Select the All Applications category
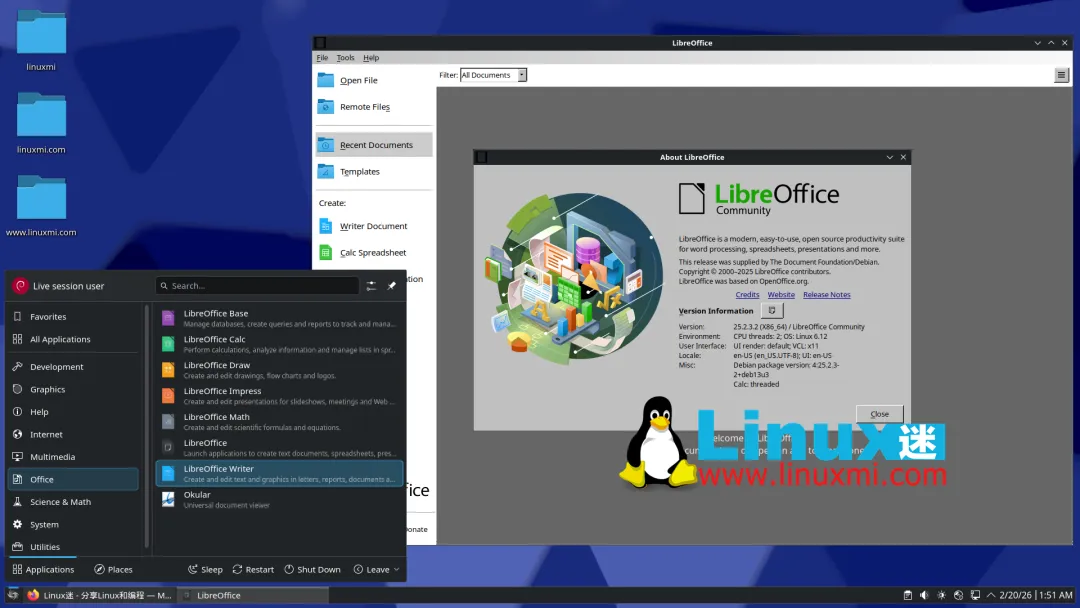Viewport: 1080px width, 608px height. pyautogui.click(x=73, y=339)
